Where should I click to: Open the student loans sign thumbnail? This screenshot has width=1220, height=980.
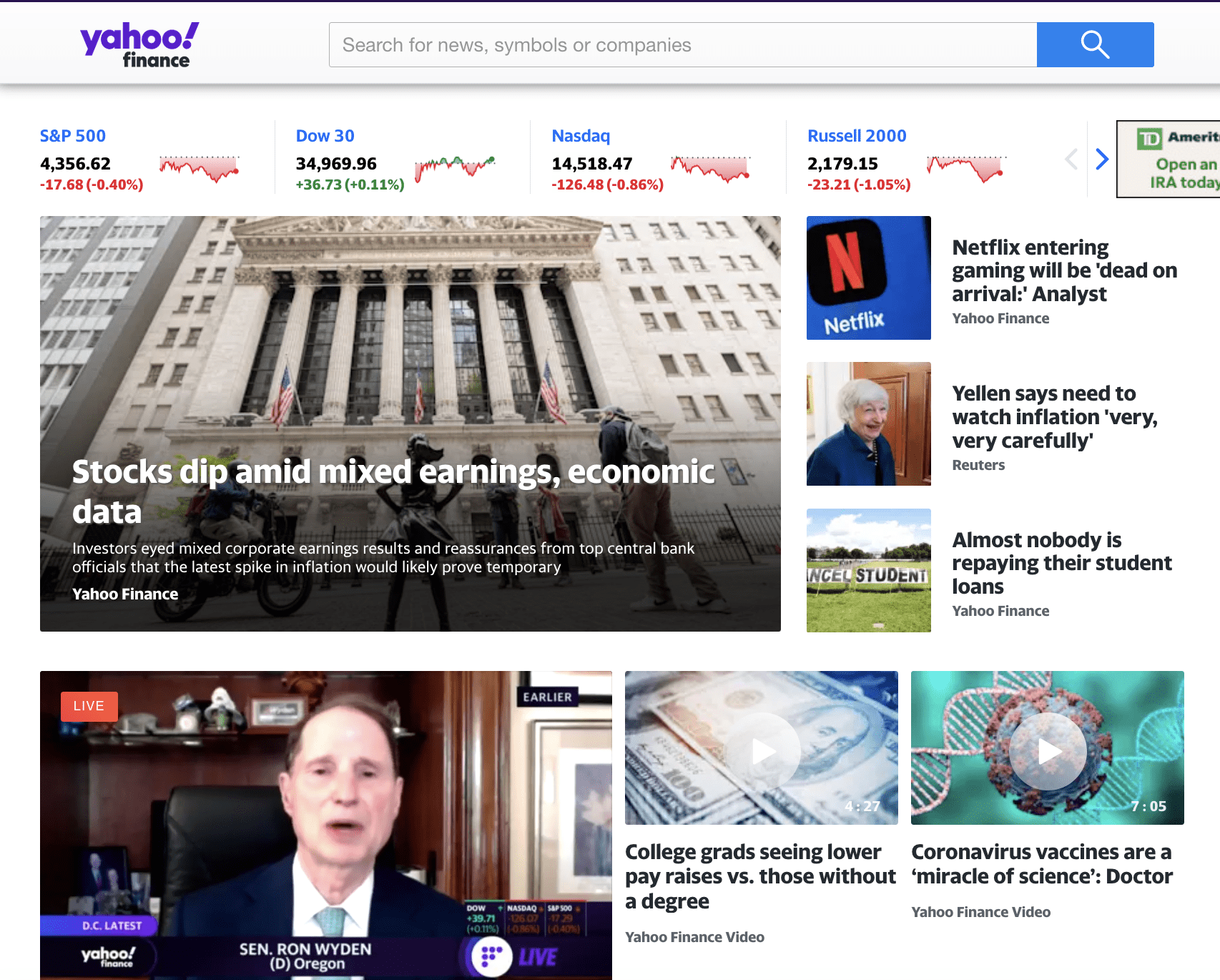pyautogui.click(x=869, y=570)
